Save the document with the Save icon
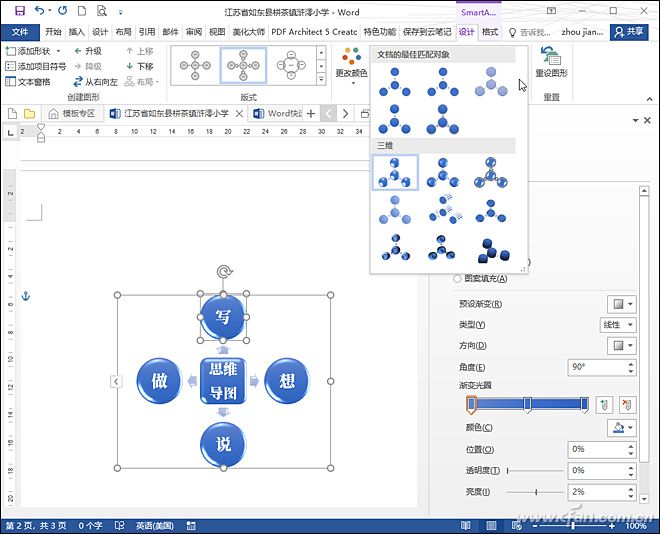Screen dimensions: 660x534 click(x=20, y=11)
